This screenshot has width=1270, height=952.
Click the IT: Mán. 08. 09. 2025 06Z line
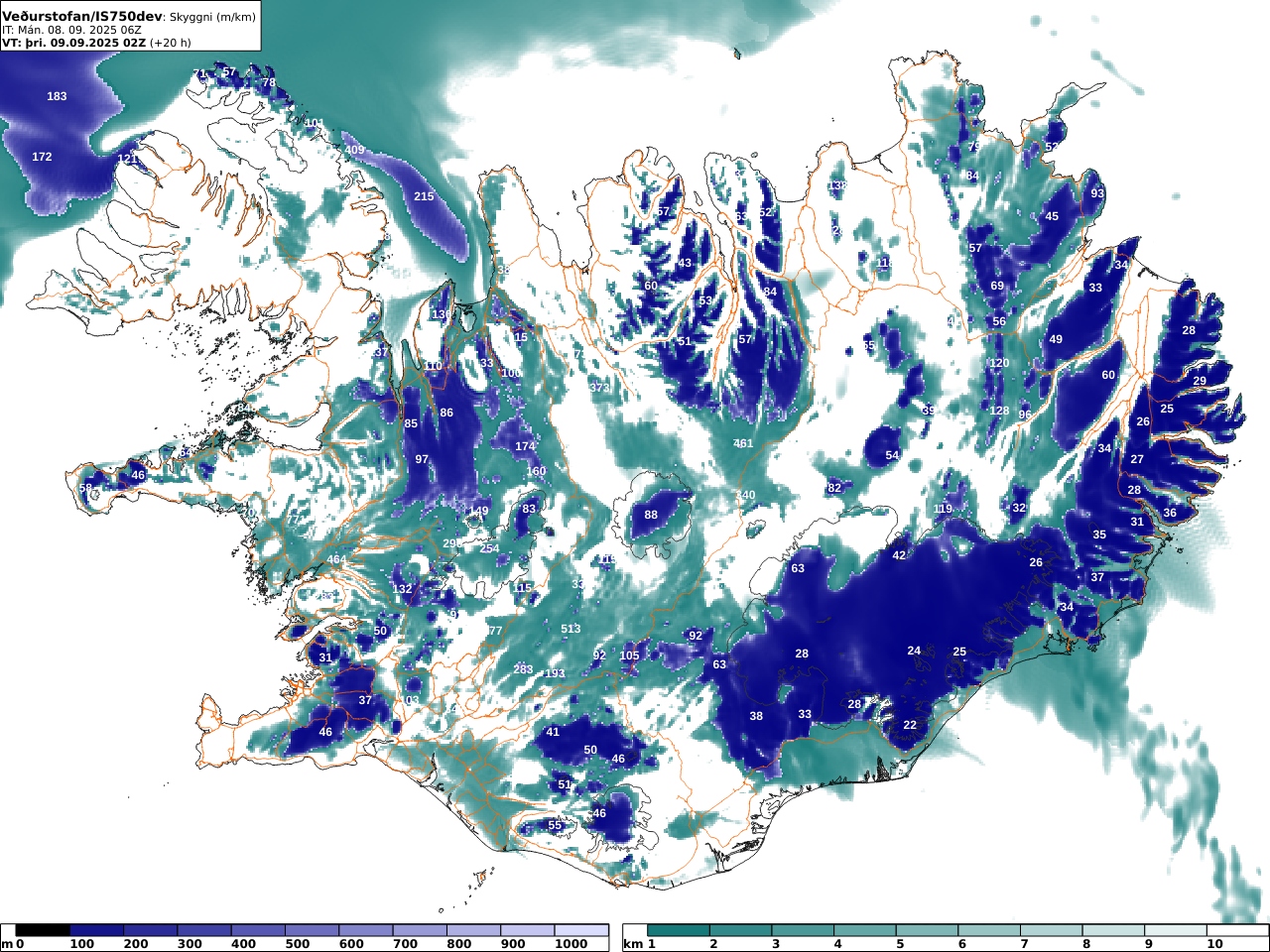71,31
